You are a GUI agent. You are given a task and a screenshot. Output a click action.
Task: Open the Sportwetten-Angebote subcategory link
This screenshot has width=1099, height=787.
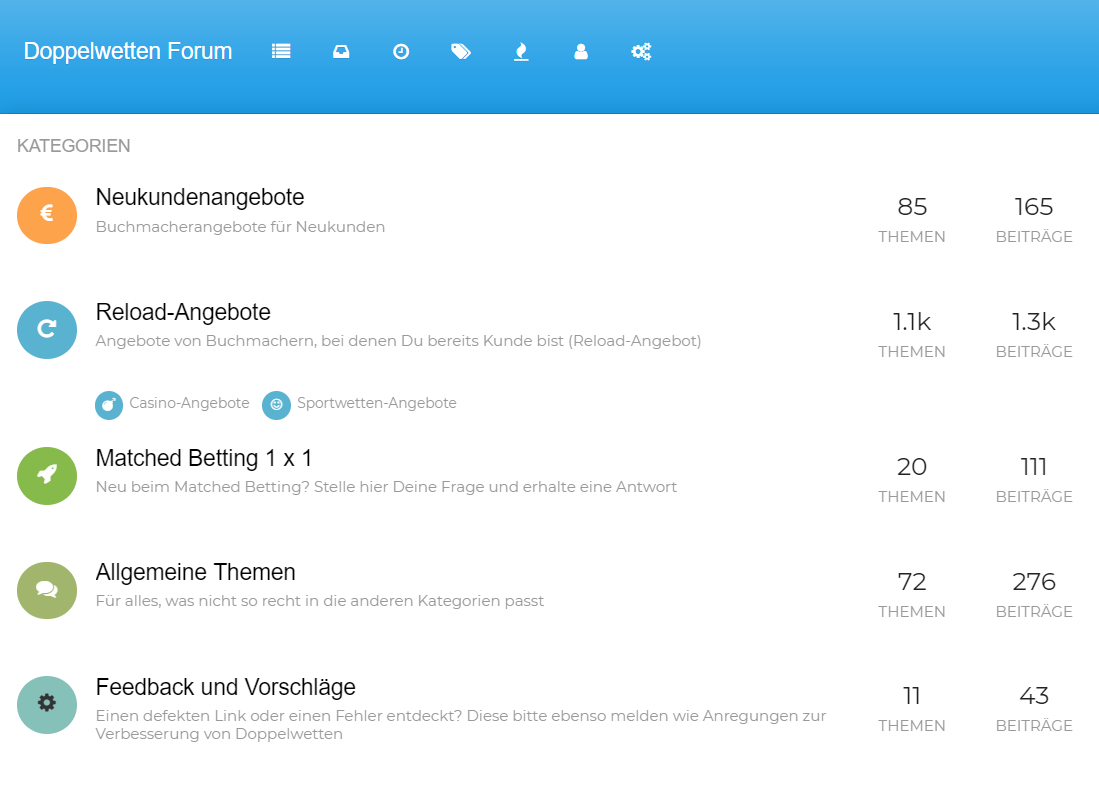pyautogui.click(x=376, y=403)
